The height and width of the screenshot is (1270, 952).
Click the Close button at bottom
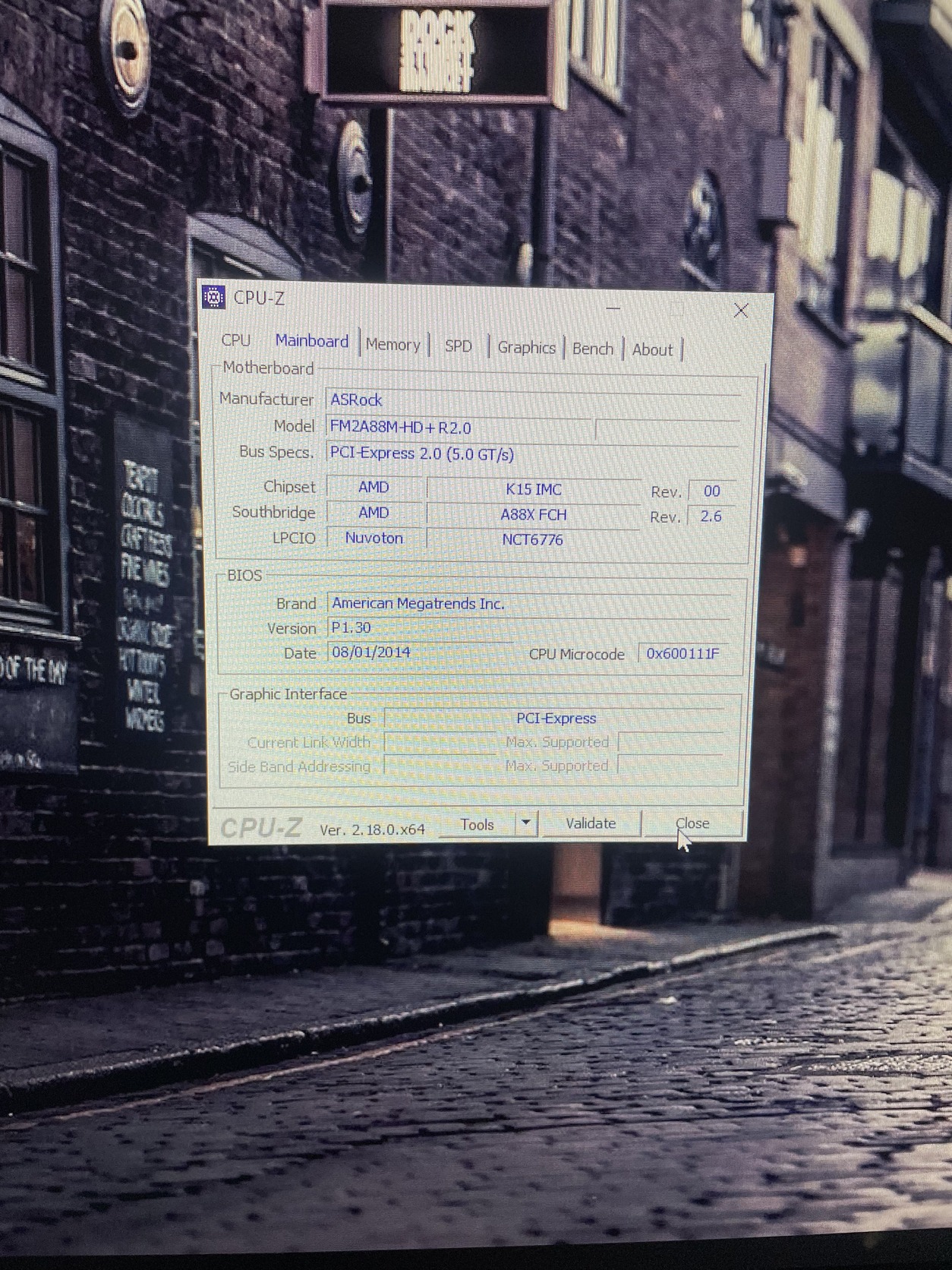692,823
